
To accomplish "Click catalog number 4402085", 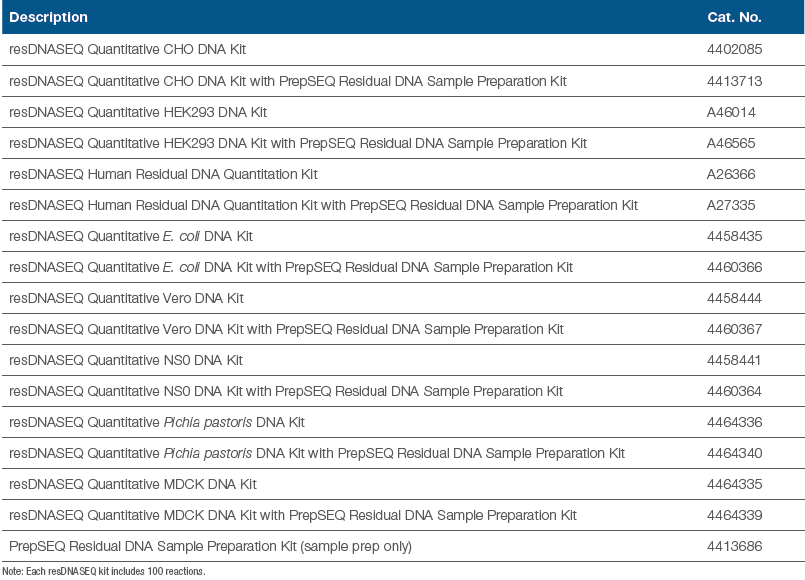I will click(x=734, y=49).
